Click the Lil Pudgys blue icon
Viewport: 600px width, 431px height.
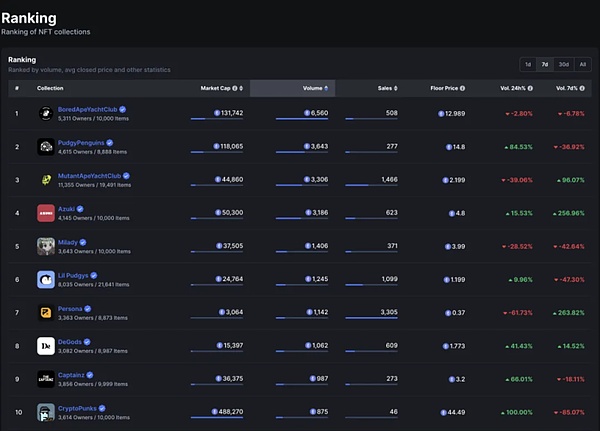click(x=46, y=279)
